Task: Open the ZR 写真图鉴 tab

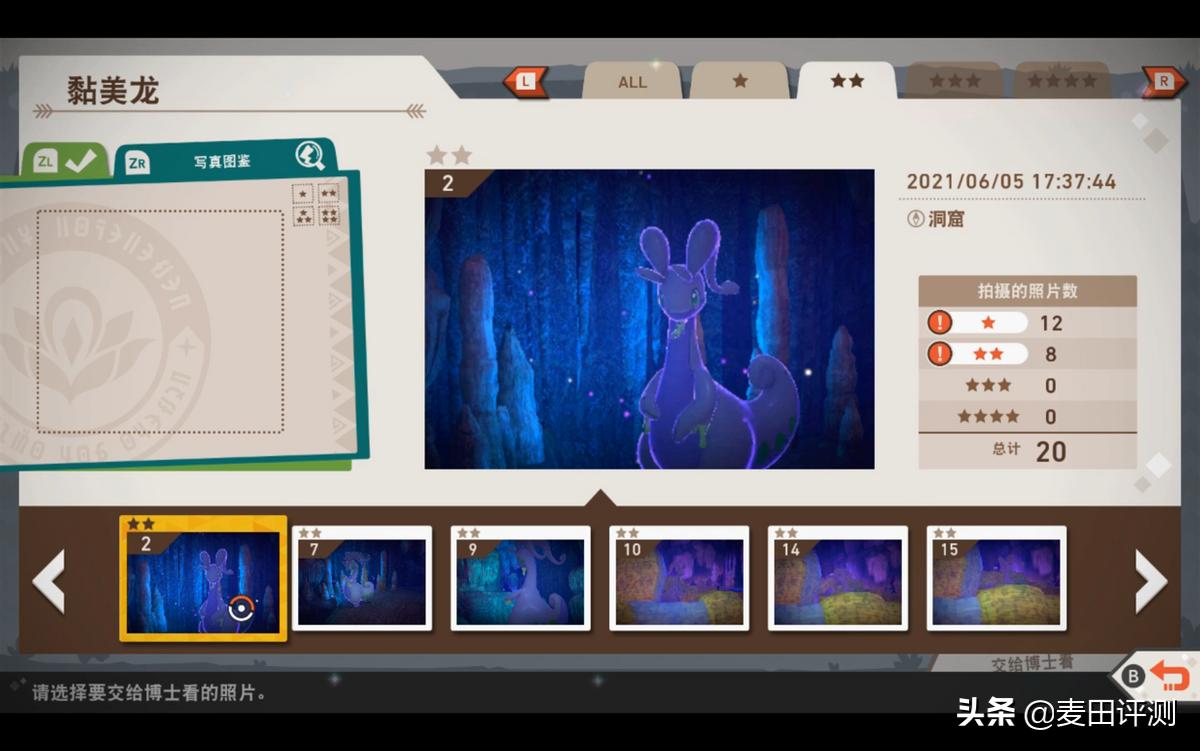Action: tap(224, 160)
